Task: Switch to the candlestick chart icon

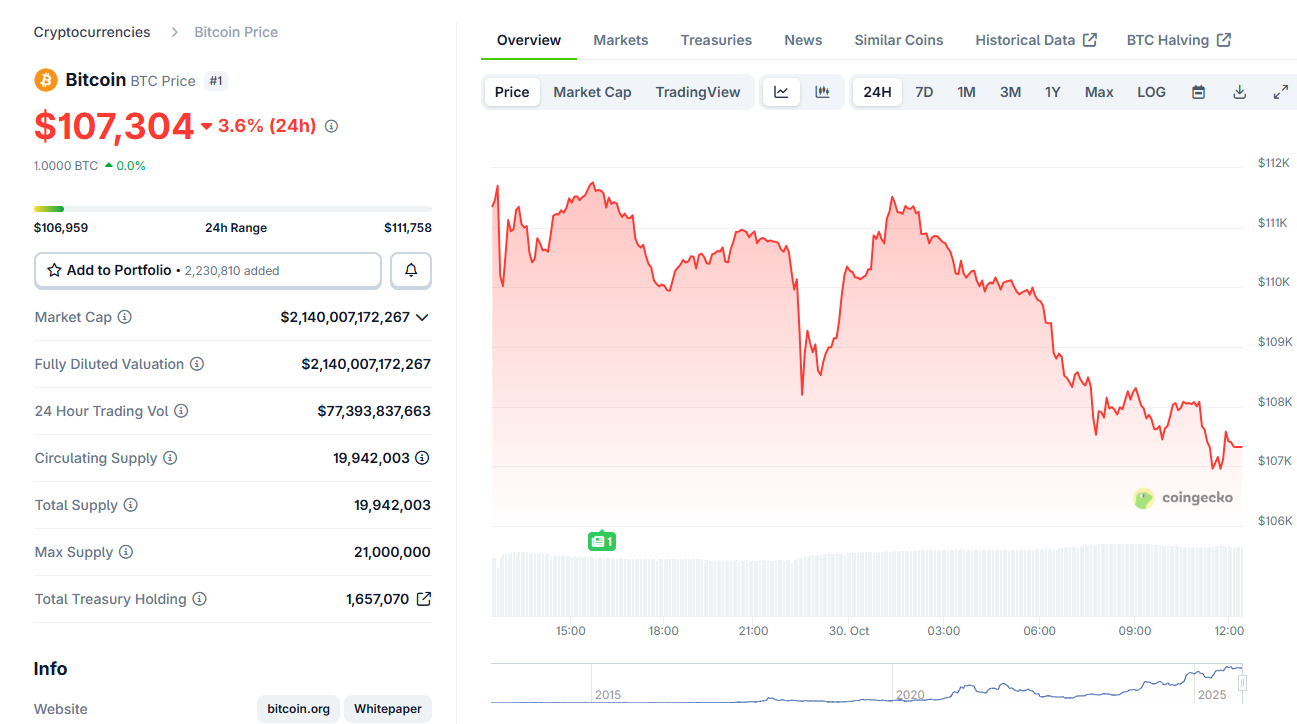Action: [822, 92]
